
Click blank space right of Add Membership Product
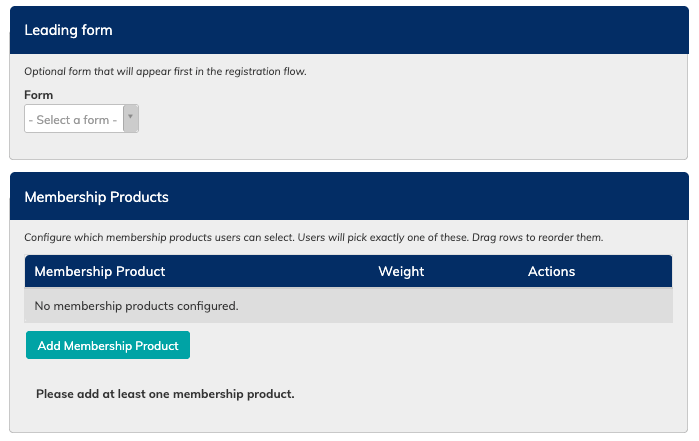click(428, 345)
